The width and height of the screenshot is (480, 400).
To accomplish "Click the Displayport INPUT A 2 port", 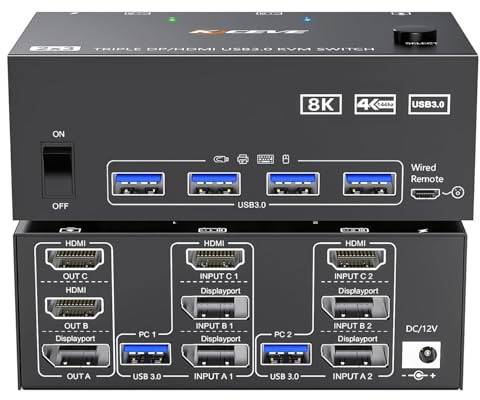I will point(355,356).
